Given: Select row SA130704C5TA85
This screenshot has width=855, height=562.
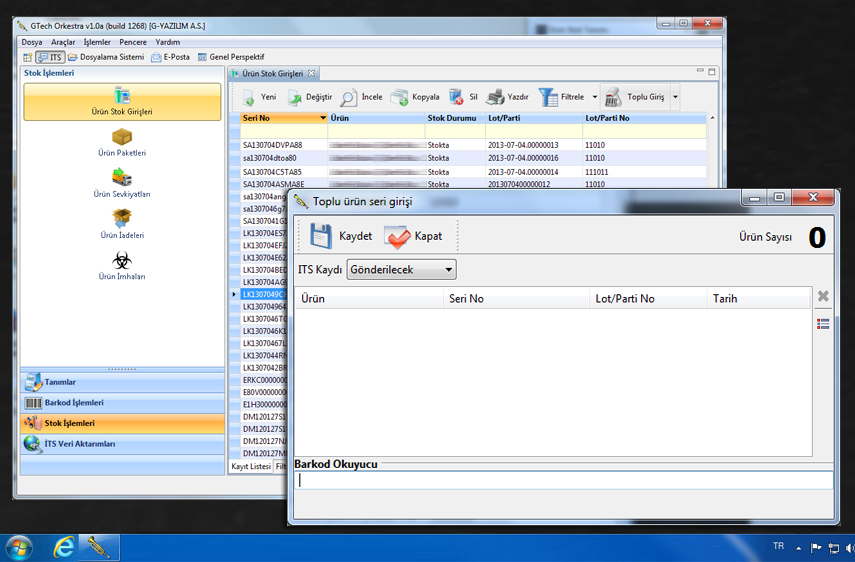Looking at the screenshot, I should (473, 172).
